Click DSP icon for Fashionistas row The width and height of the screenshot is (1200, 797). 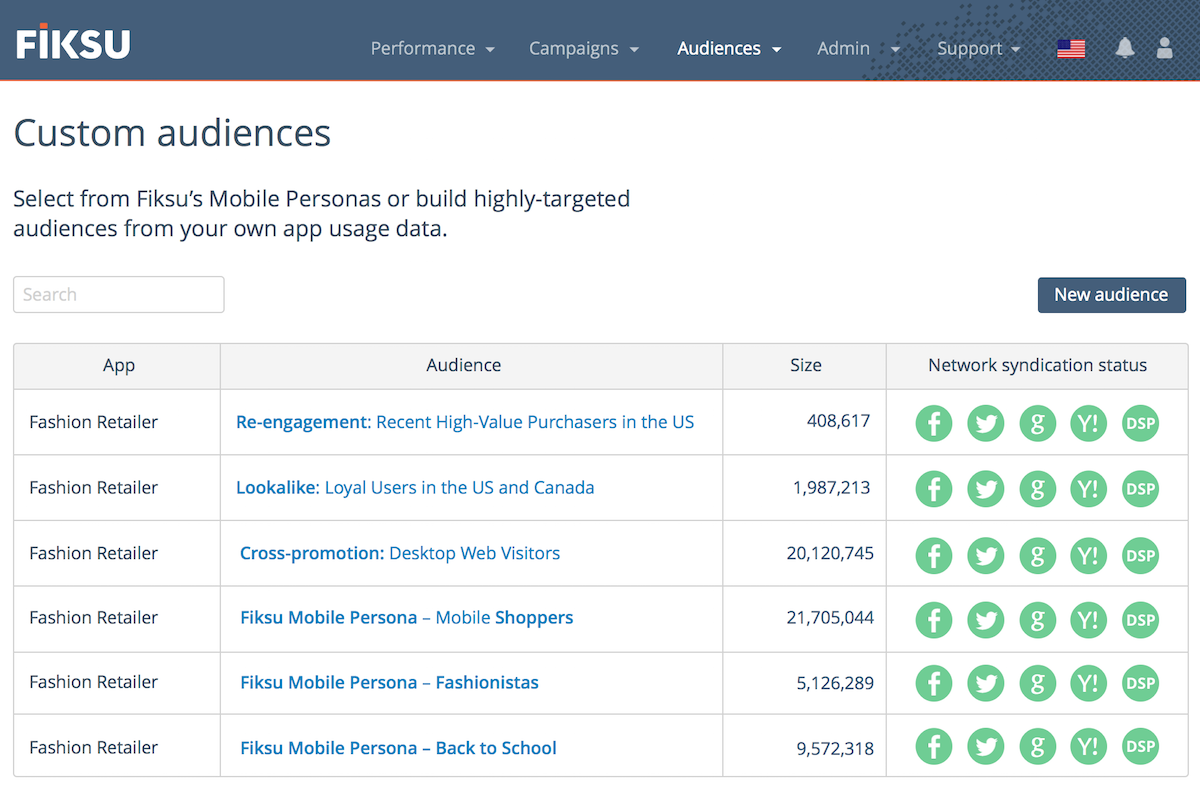click(x=1141, y=683)
